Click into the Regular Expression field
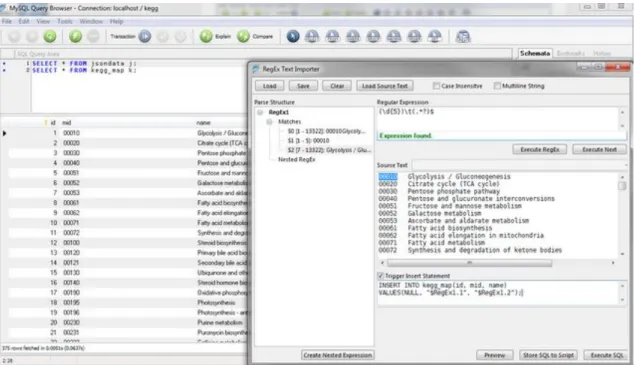Image resolution: width=635 pixels, height=365 pixels. (x=497, y=119)
